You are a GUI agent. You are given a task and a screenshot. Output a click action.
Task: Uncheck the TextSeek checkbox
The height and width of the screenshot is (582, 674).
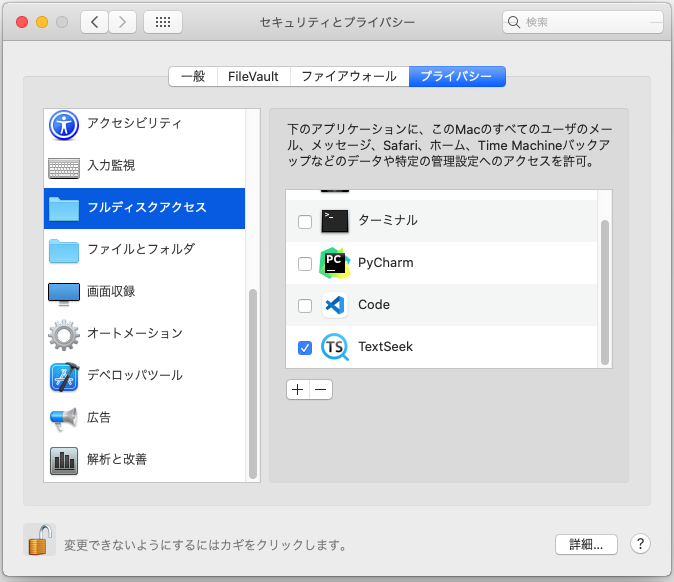tap(305, 348)
